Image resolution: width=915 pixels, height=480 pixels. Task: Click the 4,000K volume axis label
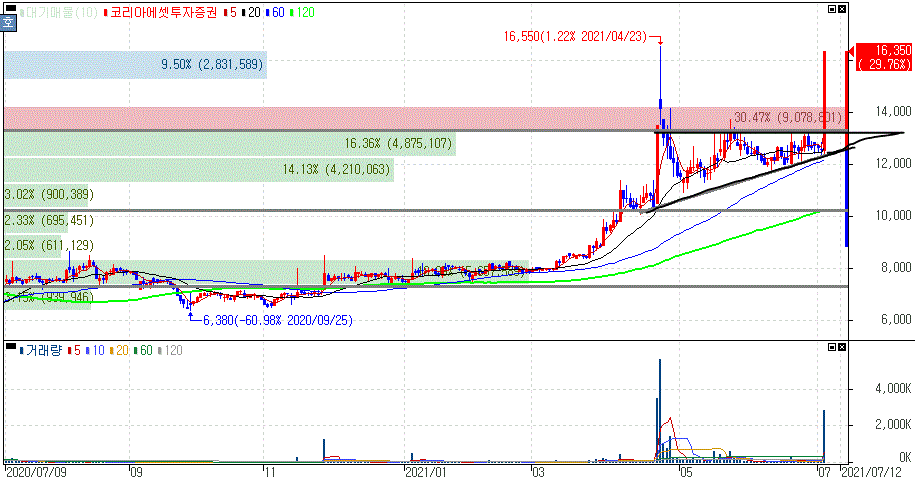(893, 388)
